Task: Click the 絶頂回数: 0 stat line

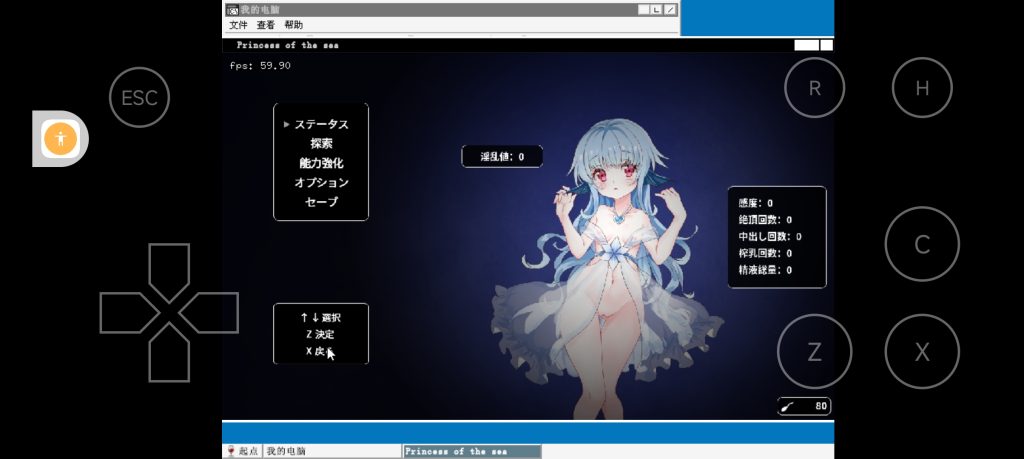Action: click(765, 220)
